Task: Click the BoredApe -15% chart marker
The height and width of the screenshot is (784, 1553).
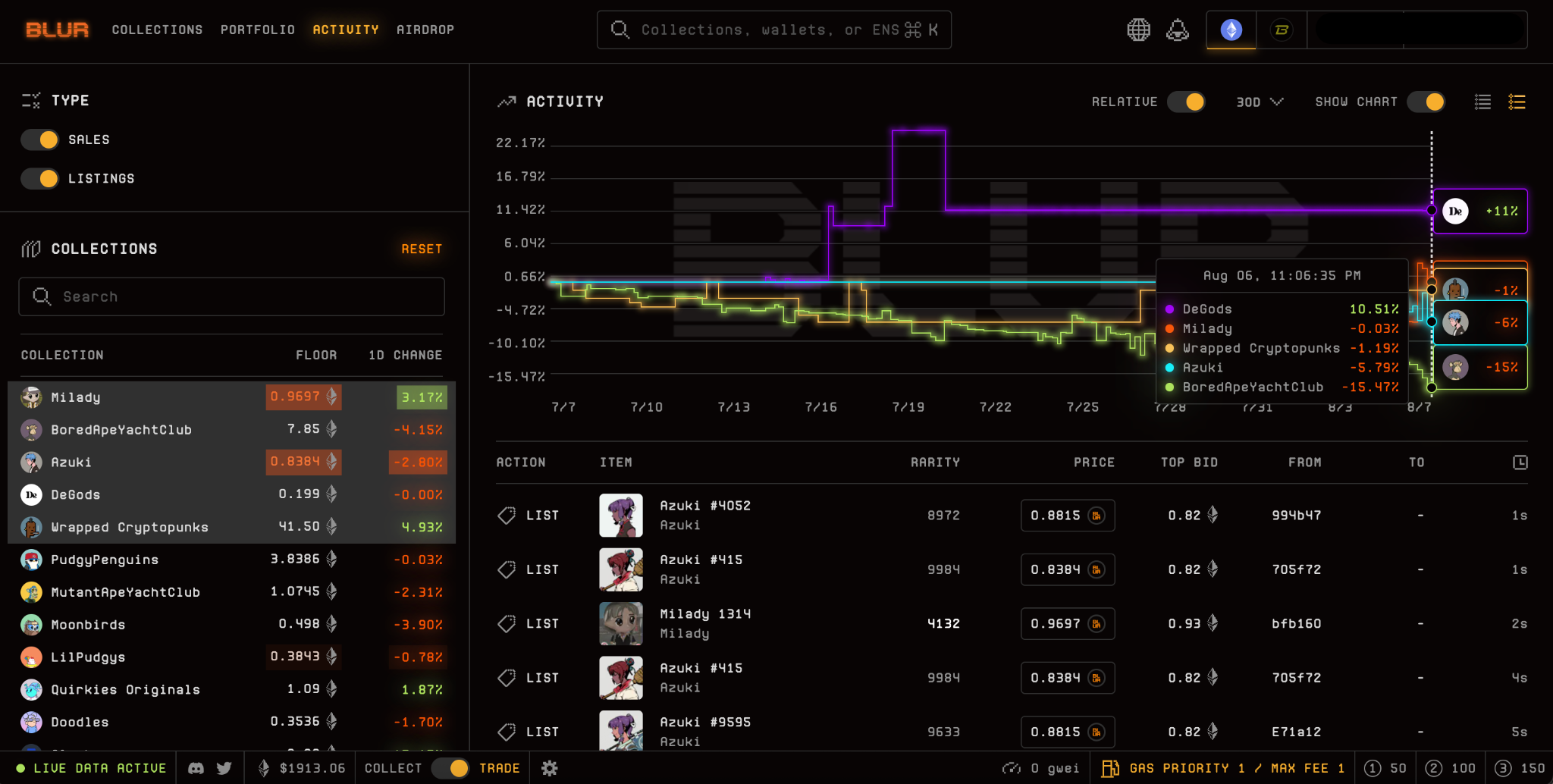Action: point(1480,367)
